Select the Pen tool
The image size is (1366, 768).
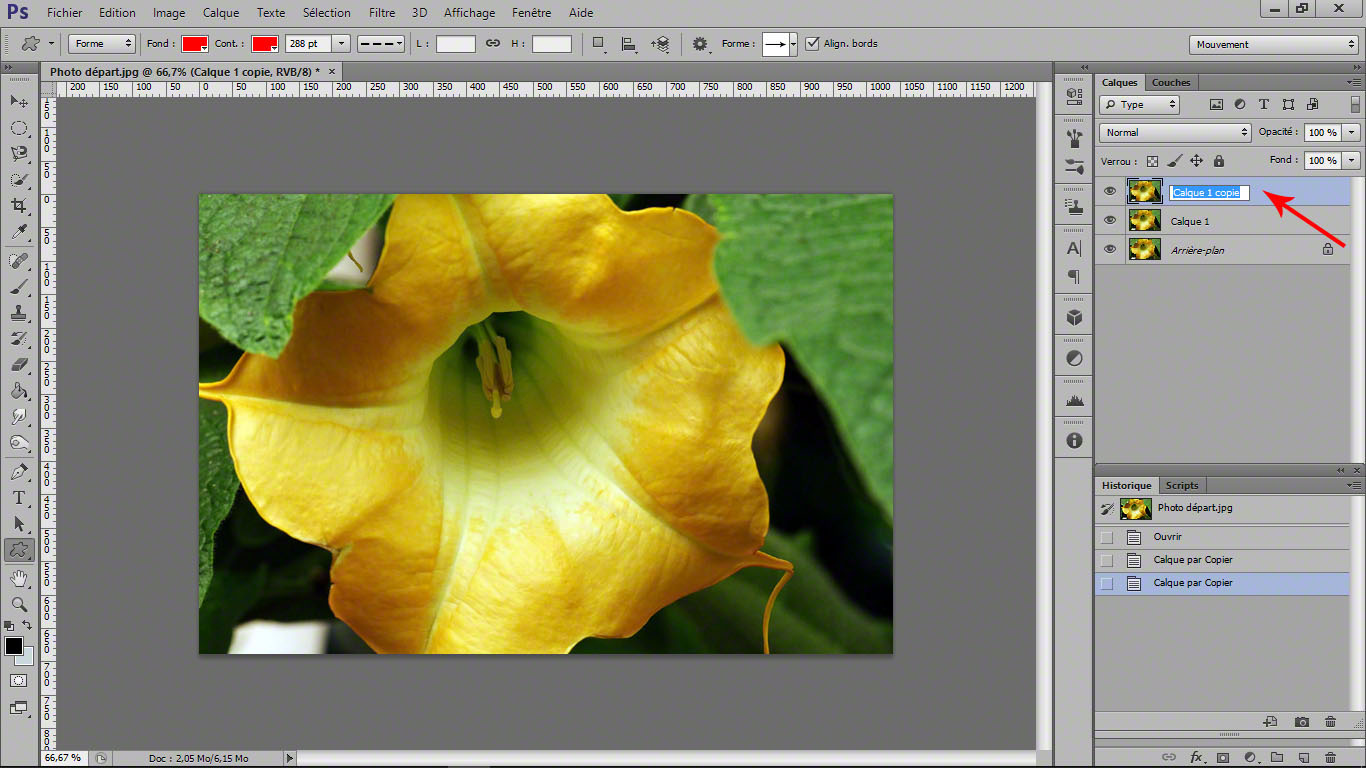coord(19,471)
